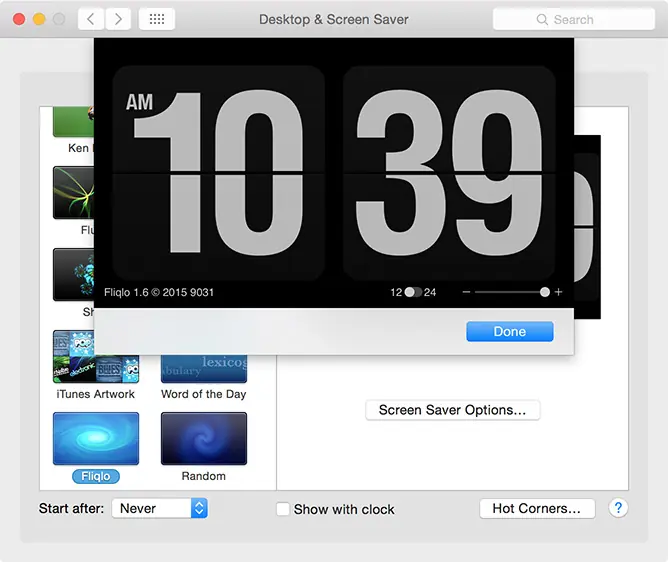This screenshot has height=562, width=668.
Task: Click the Fliqlo label
Action: pos(96,476)
